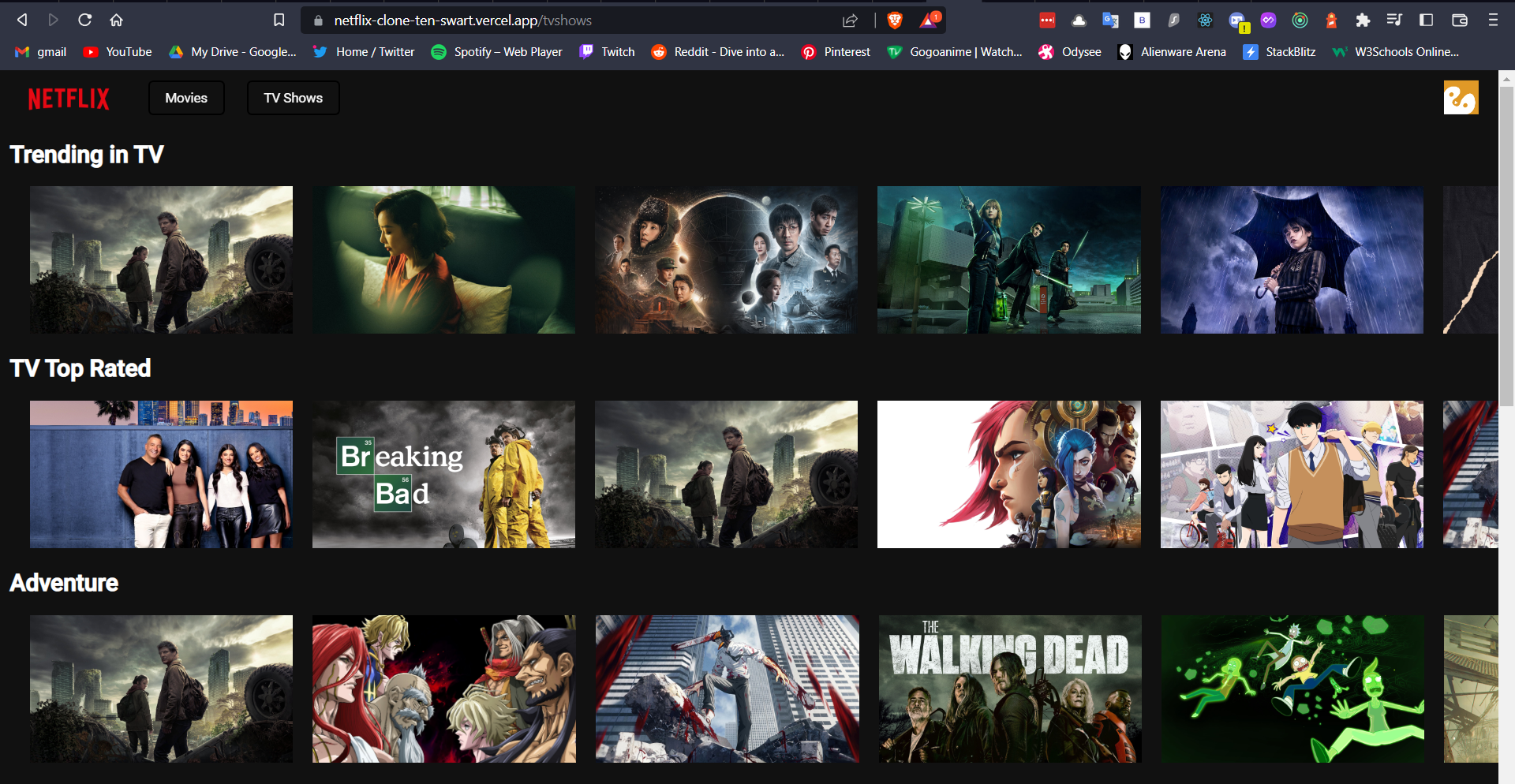
Task: Click the Surfshark VPN extension icon
Action: (1173, 21)
